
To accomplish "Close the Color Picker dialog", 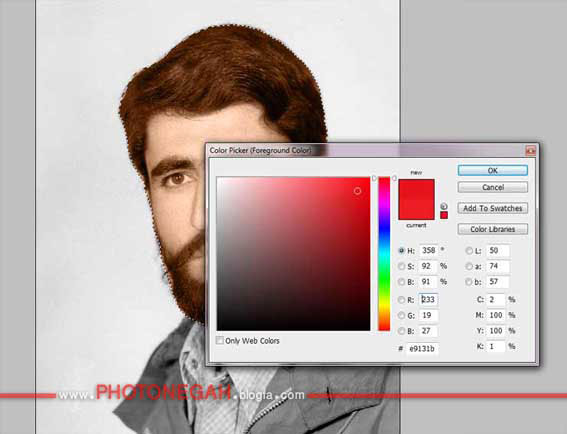I will pyautogui.click(x=530, y=150).
